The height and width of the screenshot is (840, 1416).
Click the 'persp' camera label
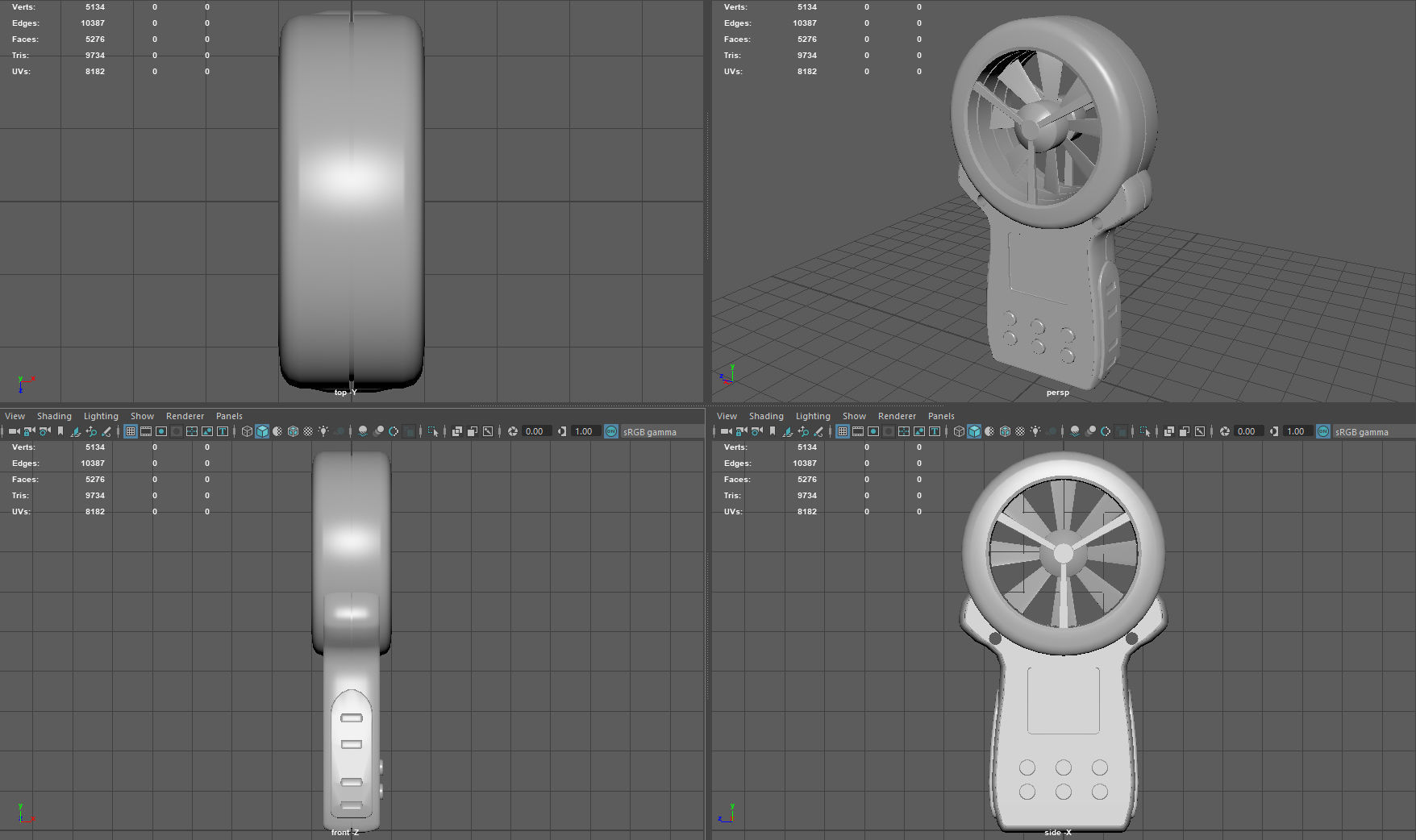pos(1057,393)
